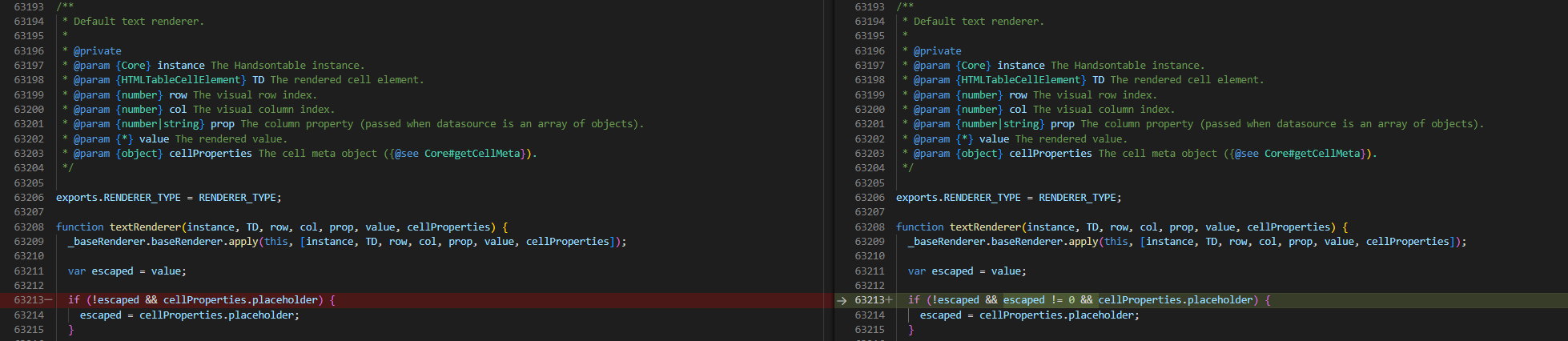Click 'Core#getCellMeta' reference in right pane
Viewport: 1568px width, 341px height.
point(1312,154)
